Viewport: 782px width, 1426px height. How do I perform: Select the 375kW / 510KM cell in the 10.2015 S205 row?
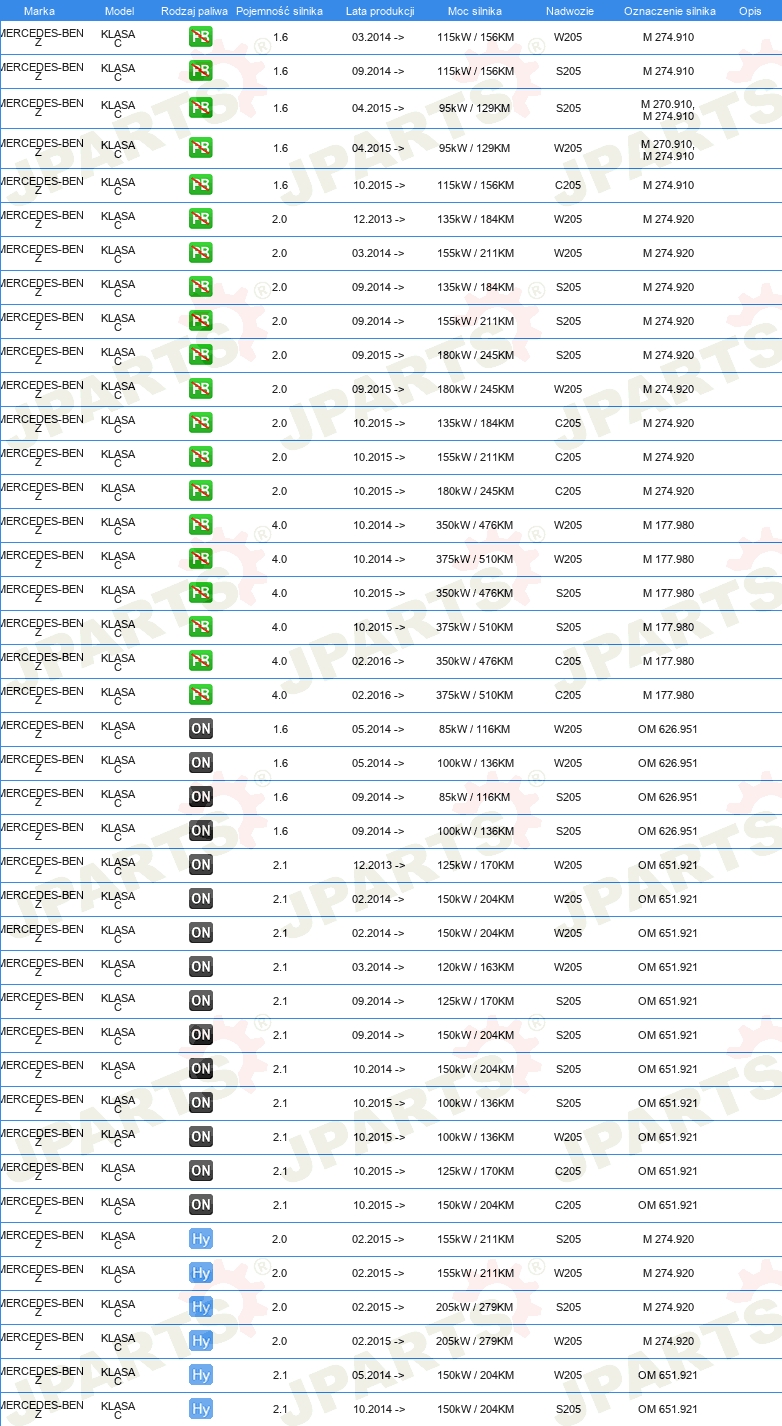pyautogui.click(x=475, y=627)
